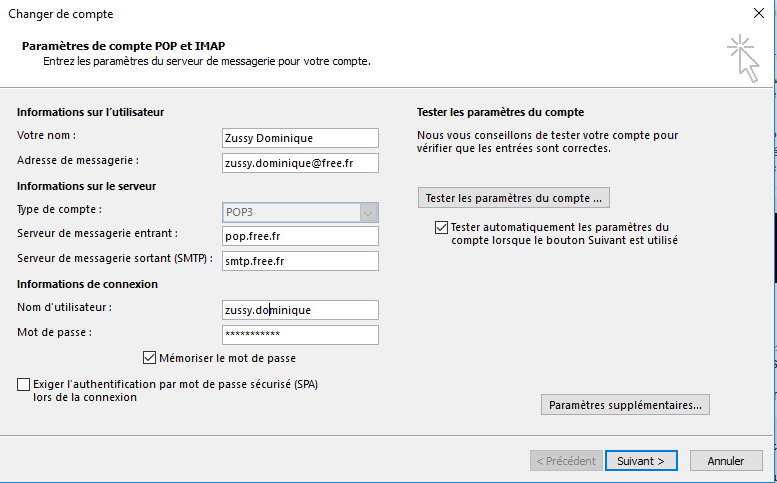777x483 pixels.
Task: Focus the Votre nom field
Action: pyautogui.click(x=300, y=138)
